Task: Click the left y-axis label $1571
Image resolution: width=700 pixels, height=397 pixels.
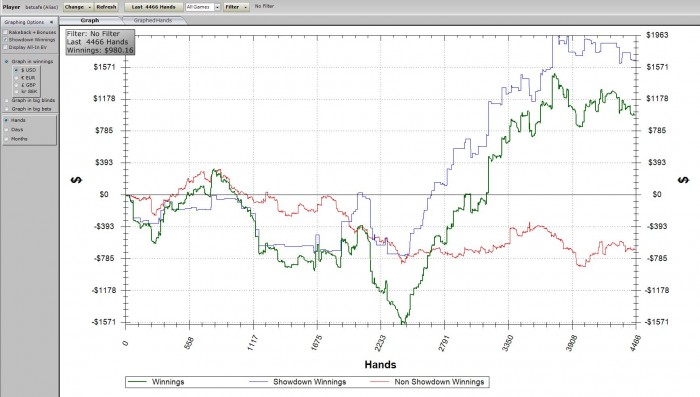Action: [104, 67]
